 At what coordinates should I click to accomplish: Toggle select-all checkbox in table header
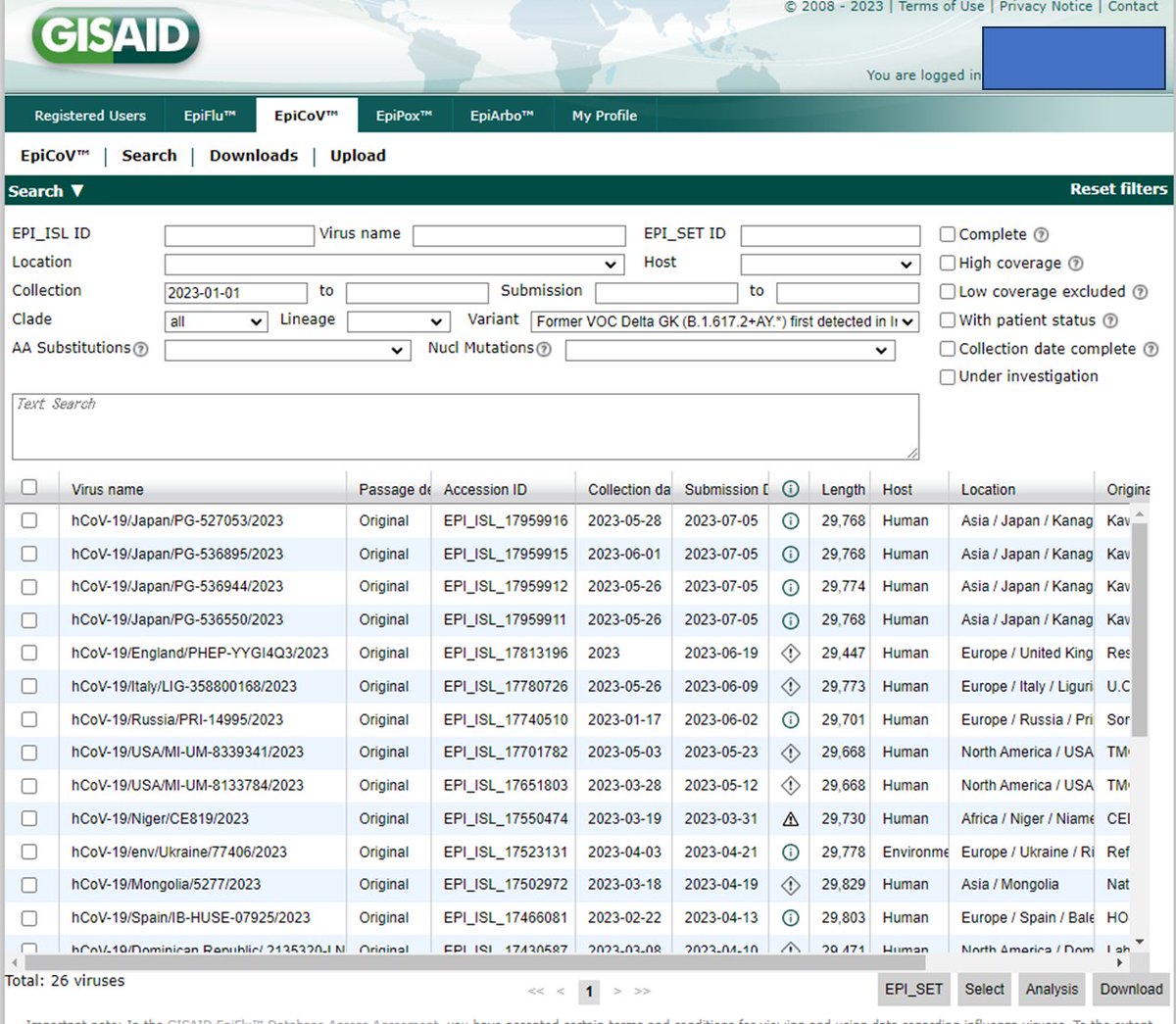coord(29,487)
